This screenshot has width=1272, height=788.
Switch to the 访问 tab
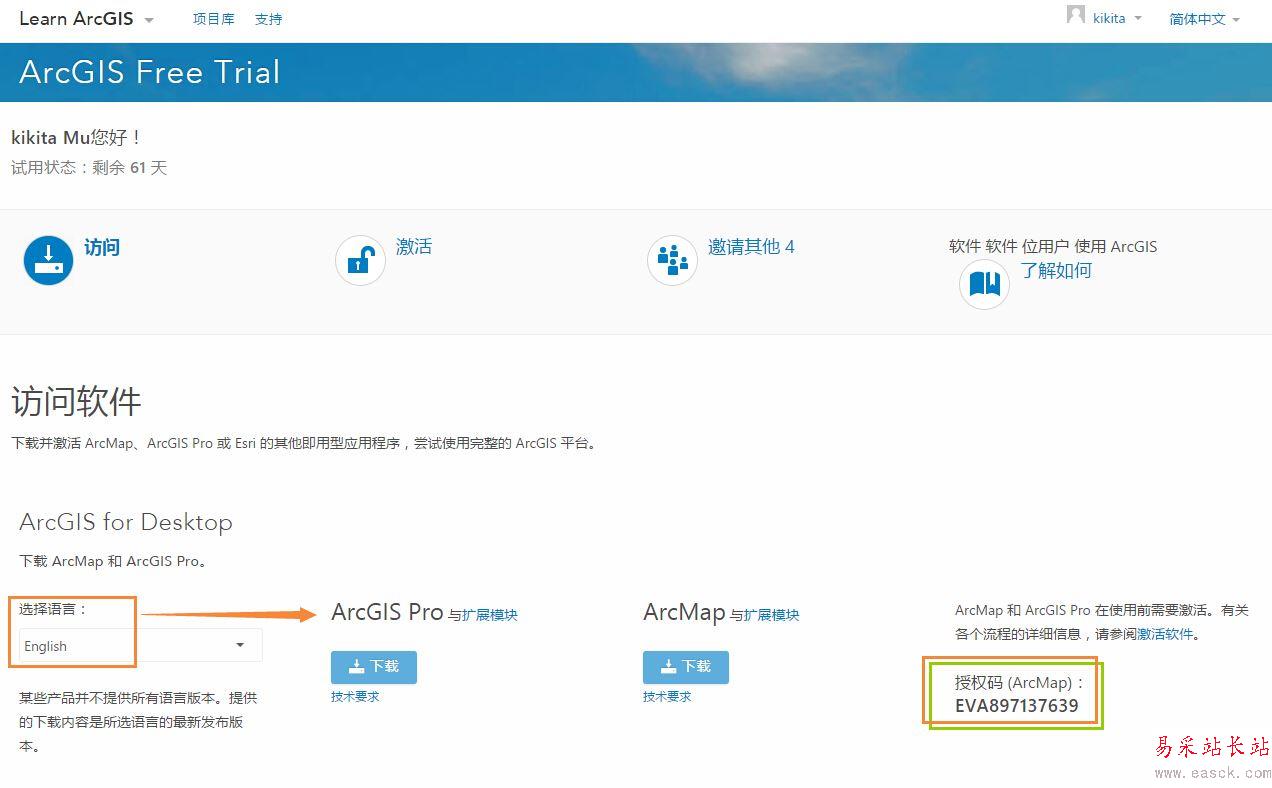(102, 247)
